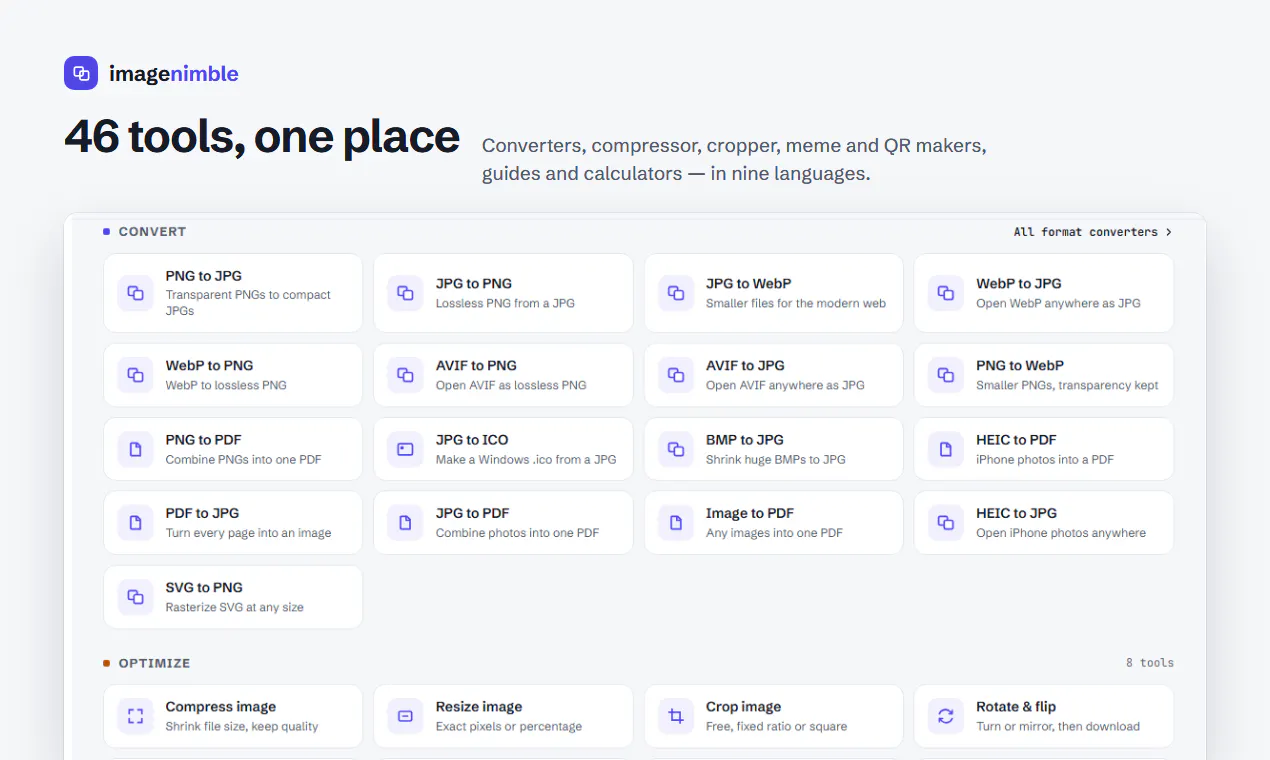Image resolution: width=1270 pixels, height=760 pixels.
Task: Click the WebP to JPG card icon
Action: click(946, 293)
